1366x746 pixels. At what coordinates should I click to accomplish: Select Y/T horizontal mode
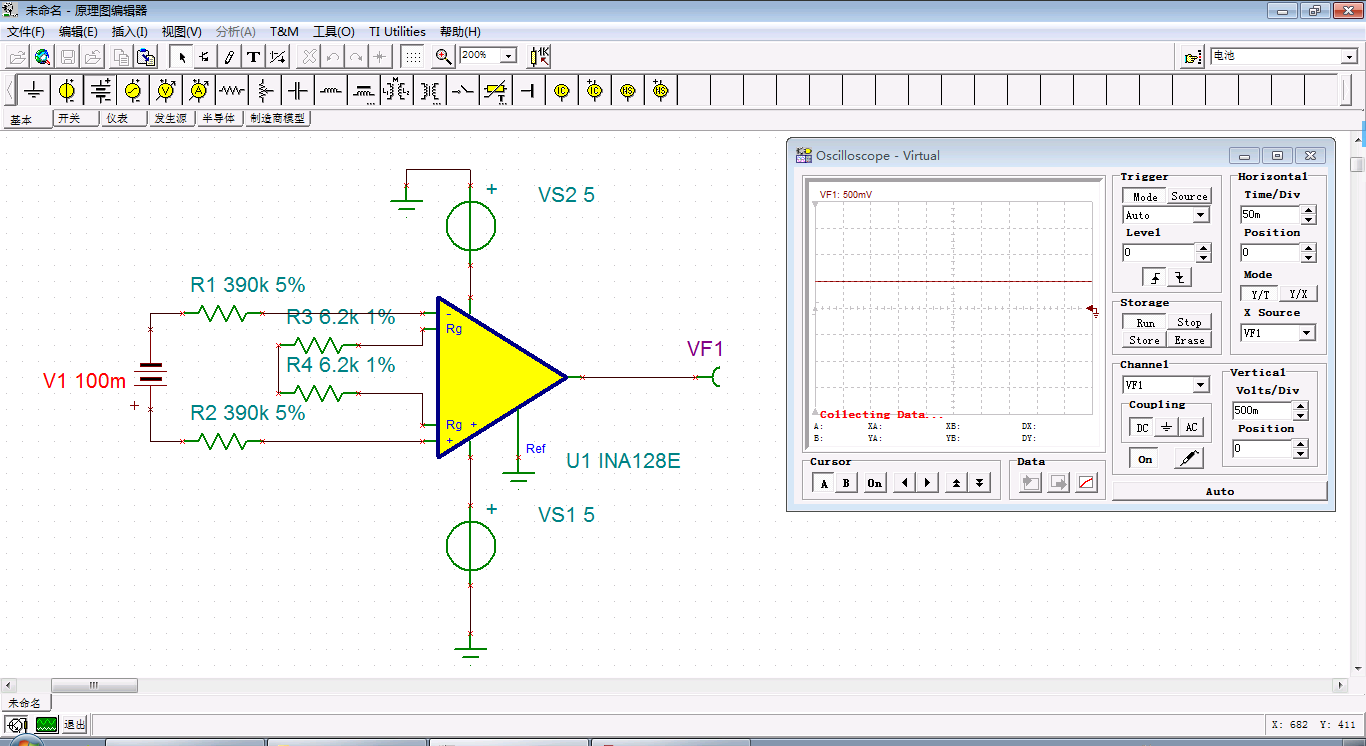pos(1260,295)
